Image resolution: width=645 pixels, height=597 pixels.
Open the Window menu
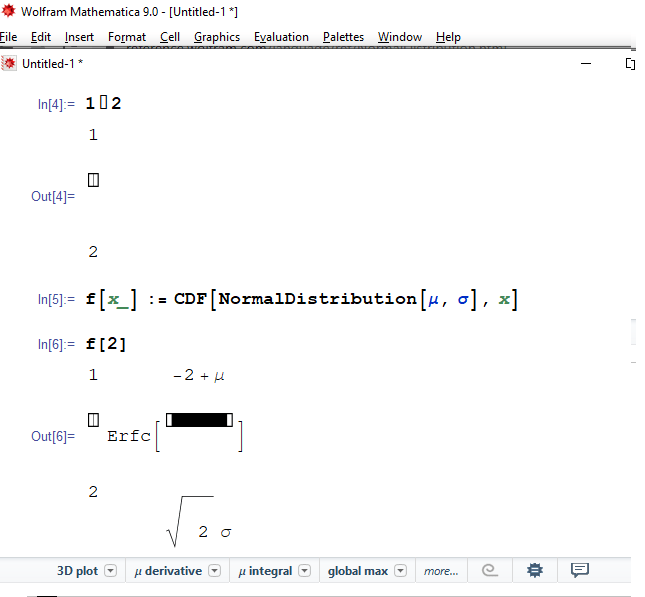coord(400,37)
